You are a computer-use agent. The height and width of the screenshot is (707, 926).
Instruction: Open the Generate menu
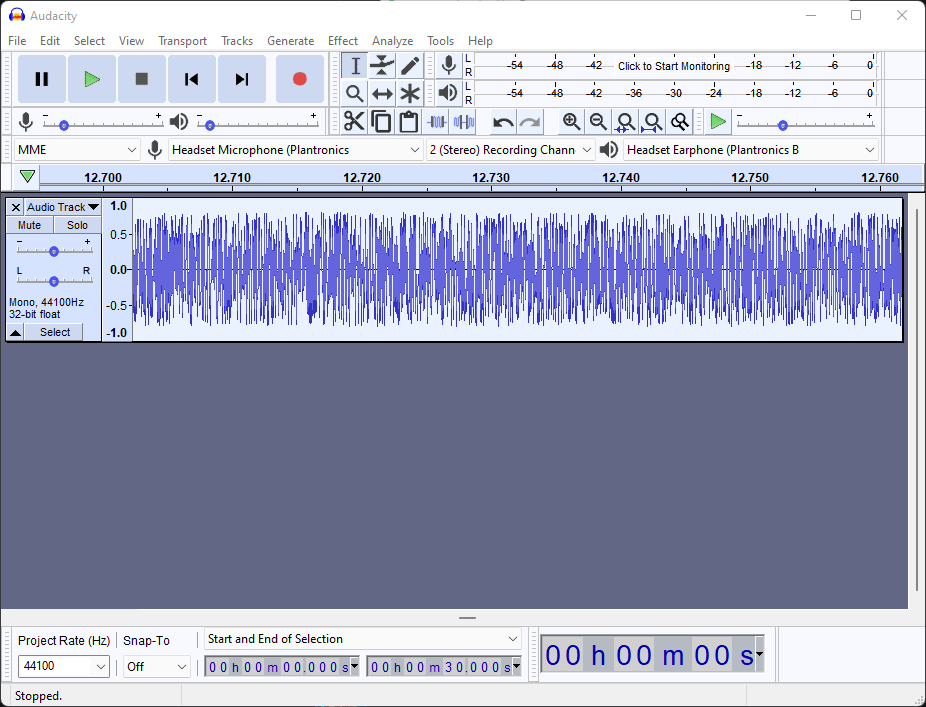[290, 41]
